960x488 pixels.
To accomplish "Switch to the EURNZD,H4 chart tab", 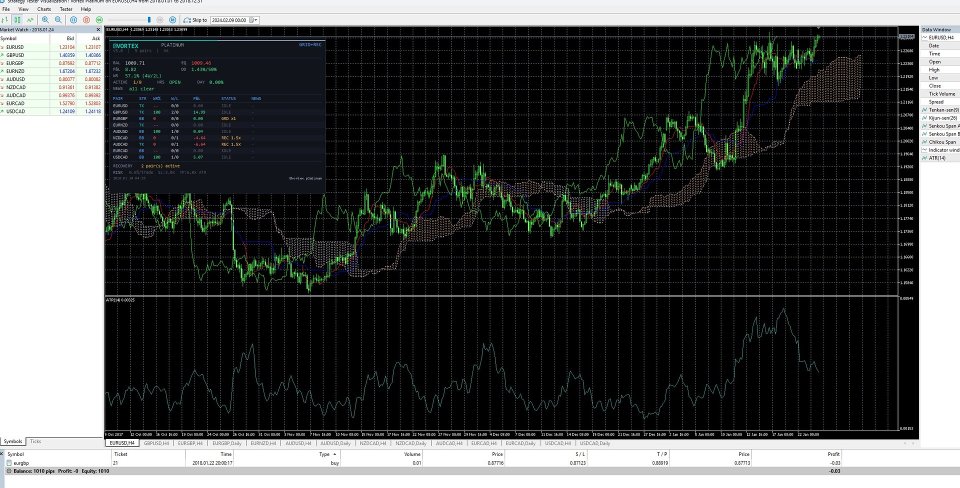I will coord(264,443).
